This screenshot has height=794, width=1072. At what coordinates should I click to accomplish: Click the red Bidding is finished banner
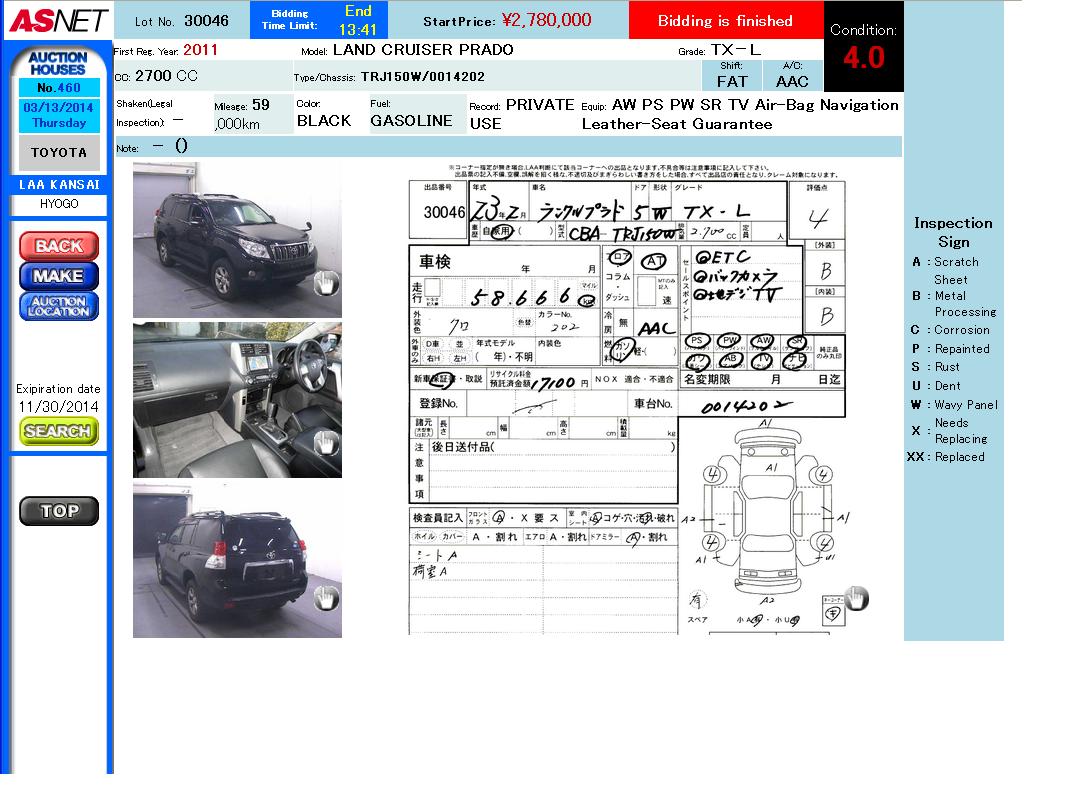[725, 21]
